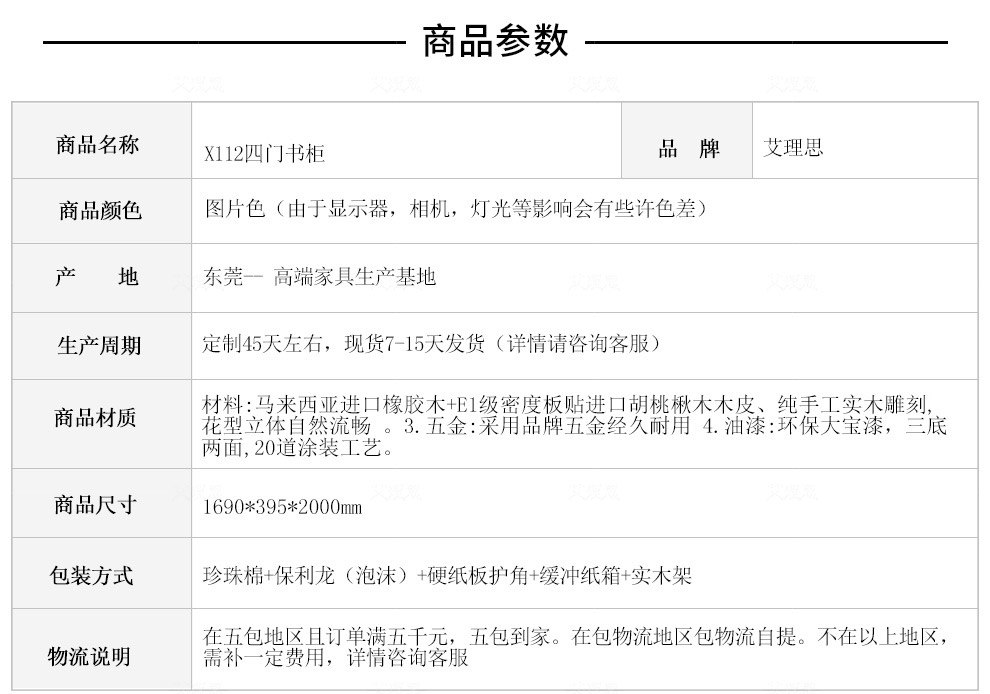Click the X112四门书柜 product name text

coord(264,153)
